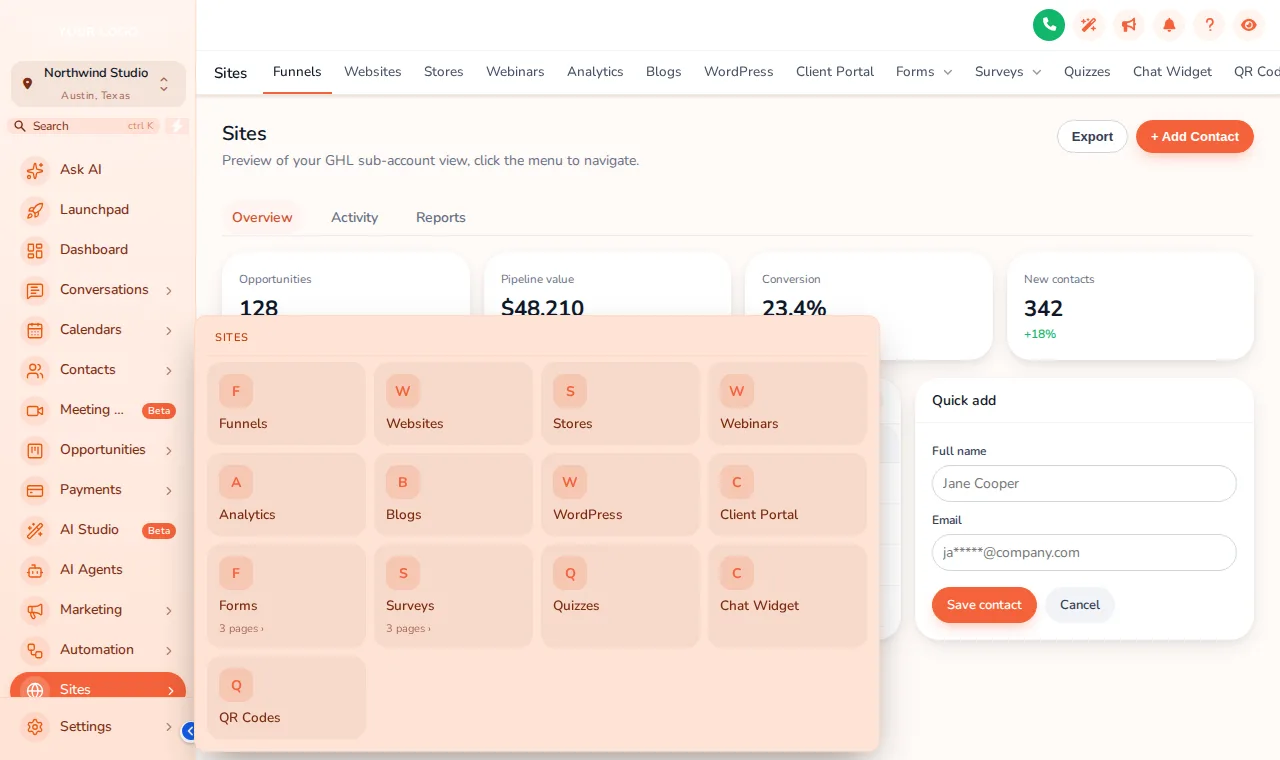Open Meeting item with Beta badge
Image resolution: width=1280 pixels, height=760 pixels.
[x=98, y=410]
